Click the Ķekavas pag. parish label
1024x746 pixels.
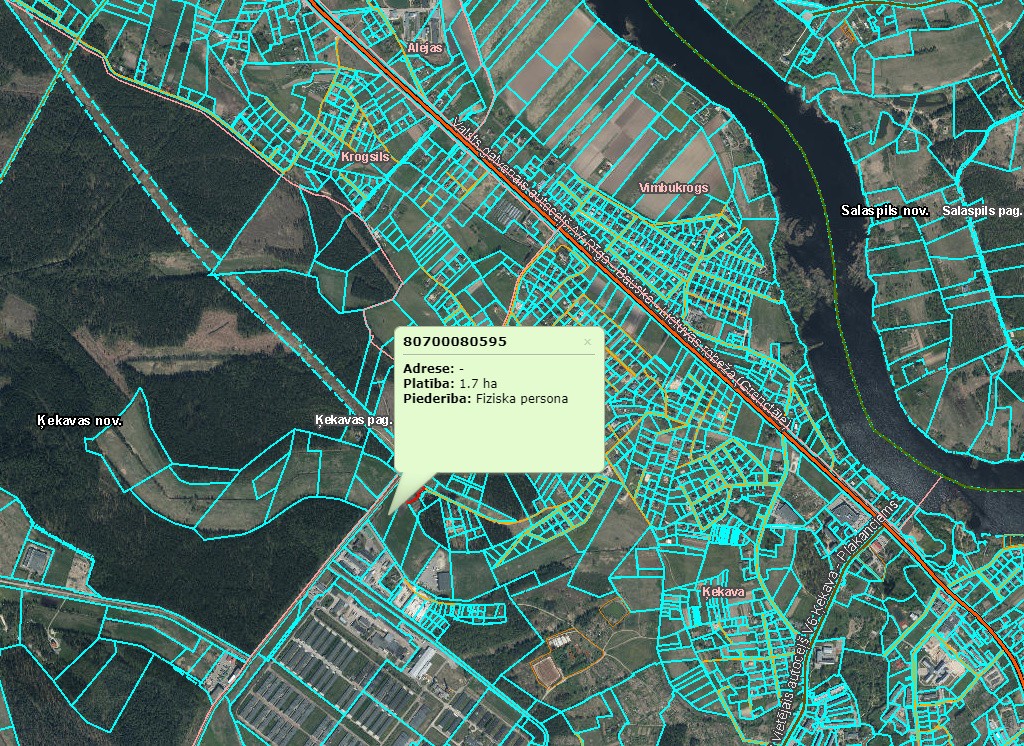tap(352, 419)
